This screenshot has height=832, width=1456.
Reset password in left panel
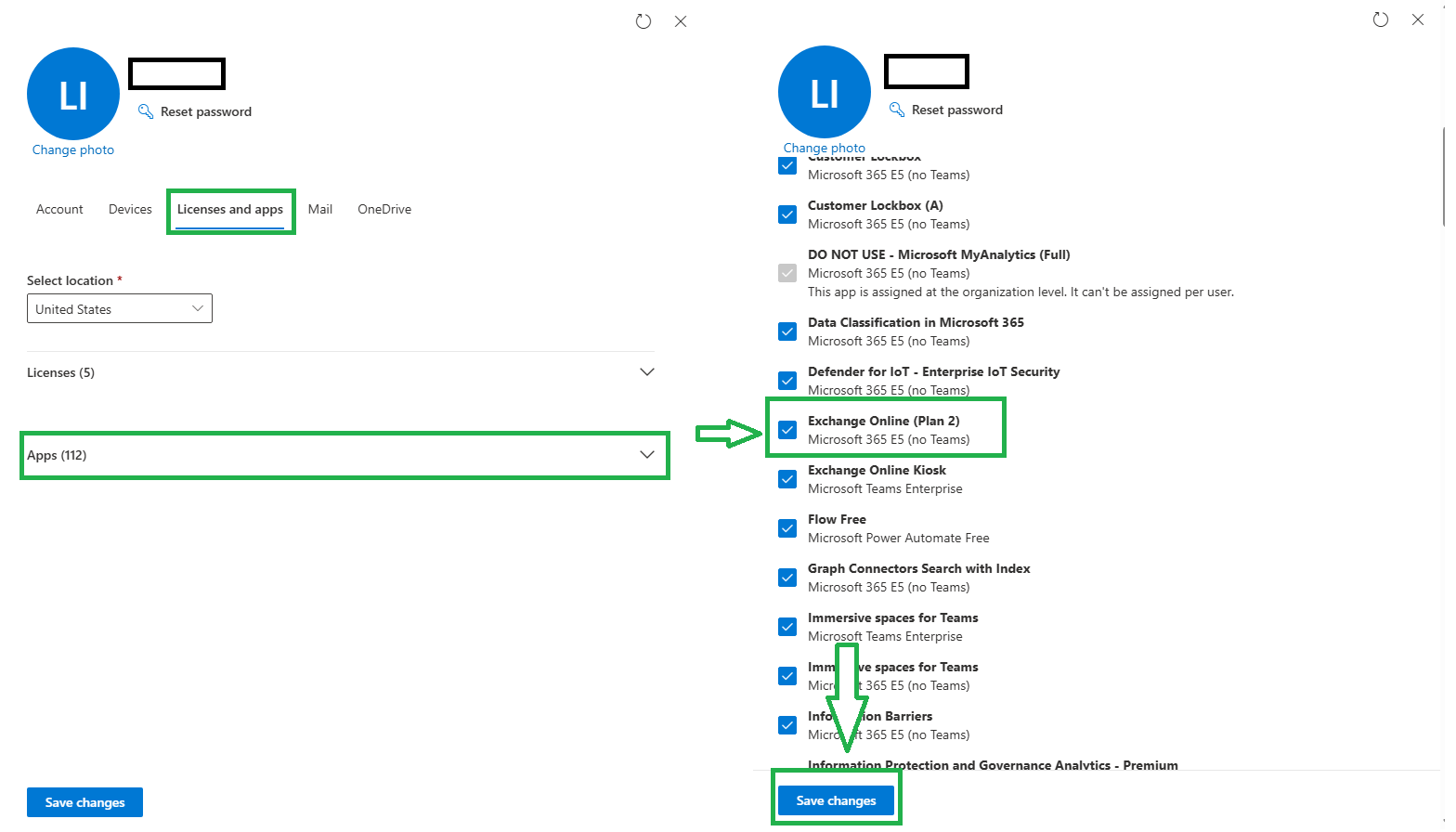(206, 111)
